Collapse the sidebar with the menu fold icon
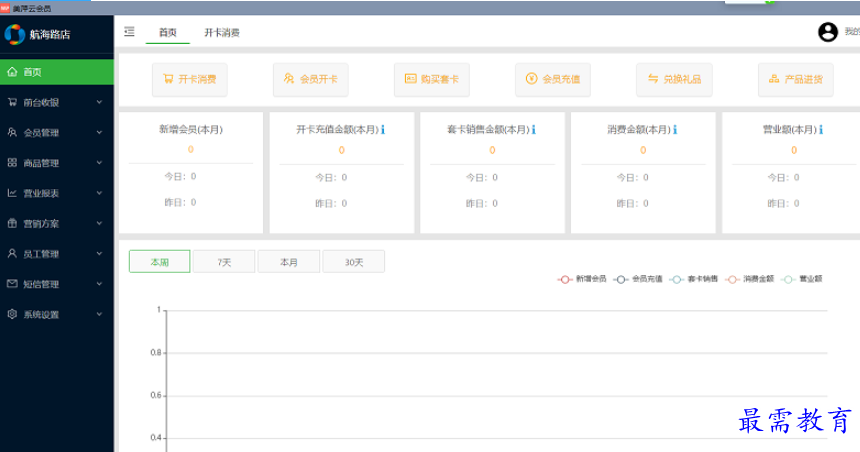 coord(129,32)
